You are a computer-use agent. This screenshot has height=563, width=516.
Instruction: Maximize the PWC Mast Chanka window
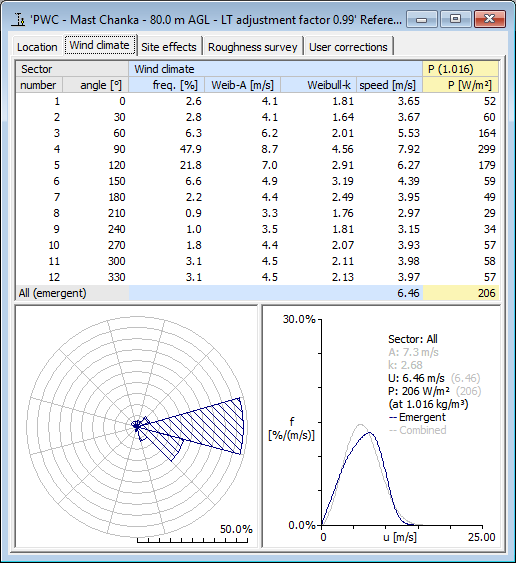coord(455,19)
